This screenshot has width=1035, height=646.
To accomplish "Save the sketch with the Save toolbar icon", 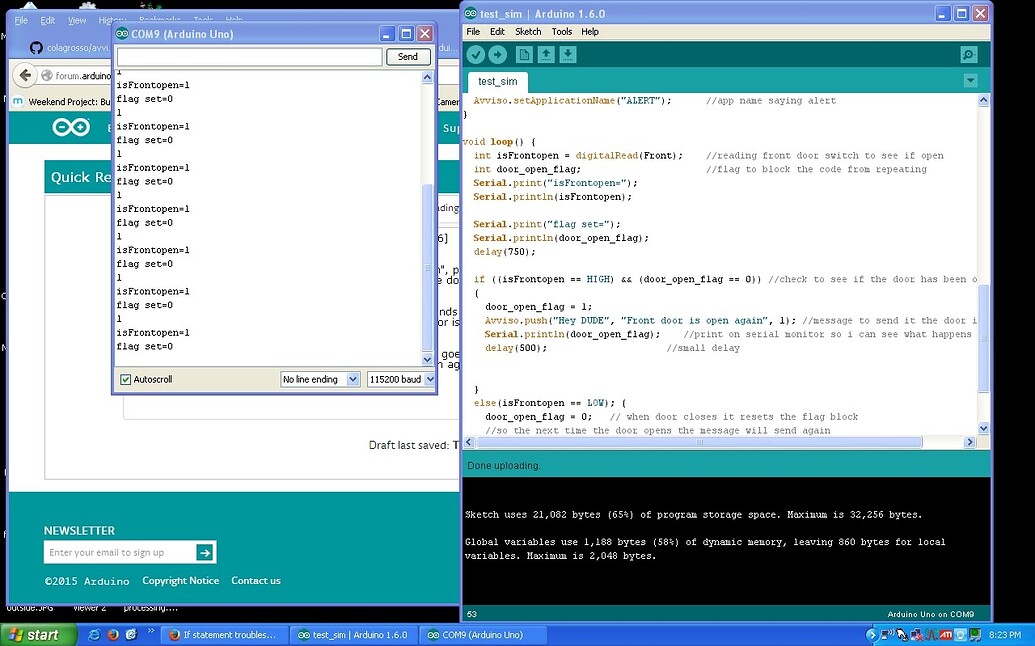I will click(x=569, y=55).
